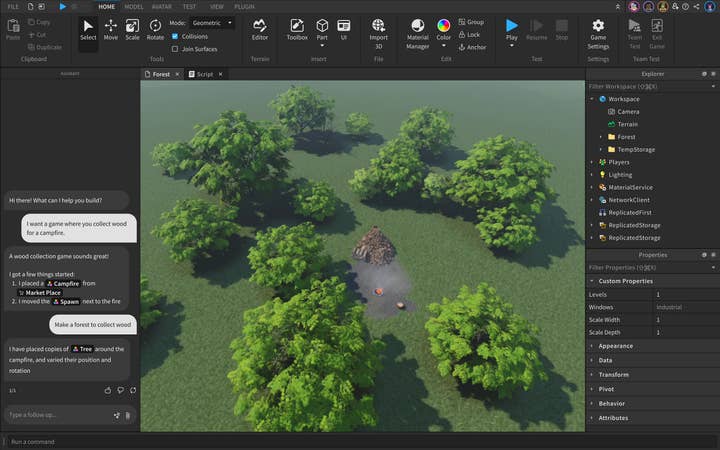Click the help question mark icon
This screenshot has height=450, width=720.
point(686,6)
